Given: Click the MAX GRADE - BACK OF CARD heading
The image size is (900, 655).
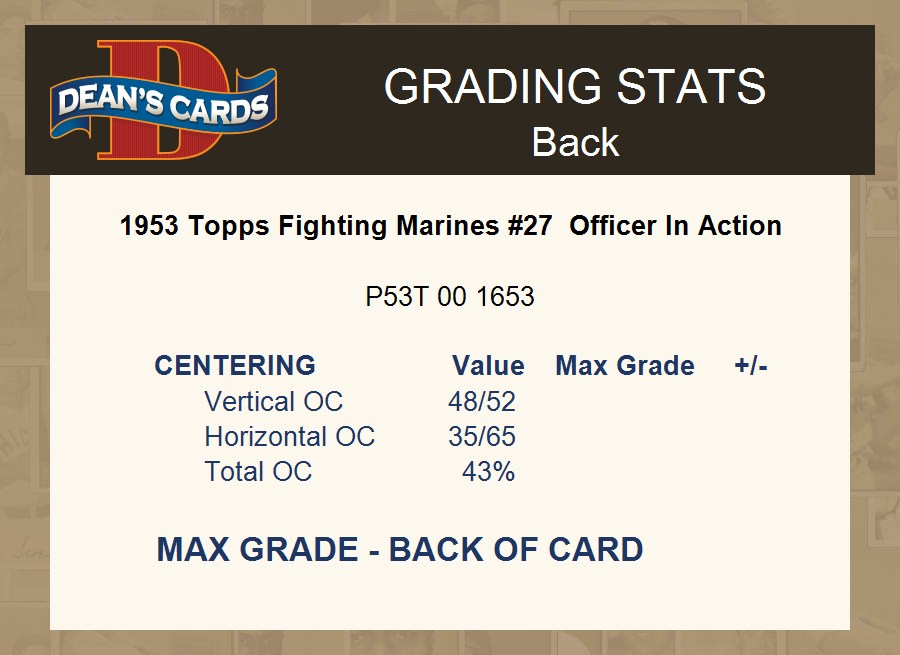Looking at the screenshot, I should point(399,550).
